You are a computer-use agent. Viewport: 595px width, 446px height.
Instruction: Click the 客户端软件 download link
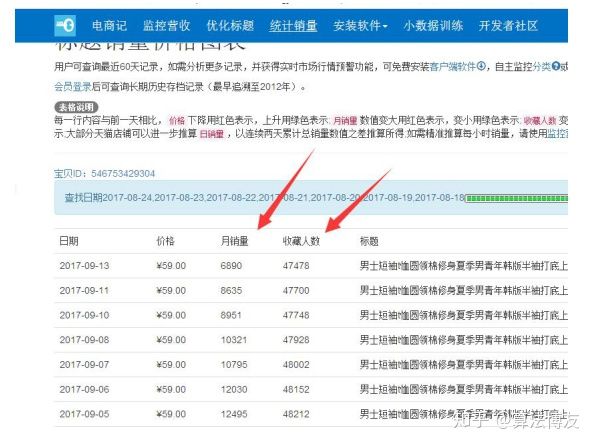[453, 67]
